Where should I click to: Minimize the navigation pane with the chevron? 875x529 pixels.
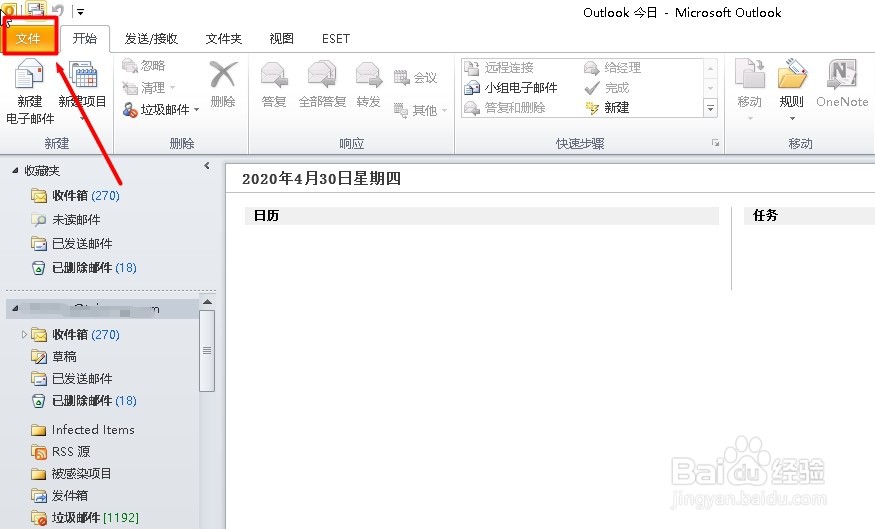click(207, 166)
